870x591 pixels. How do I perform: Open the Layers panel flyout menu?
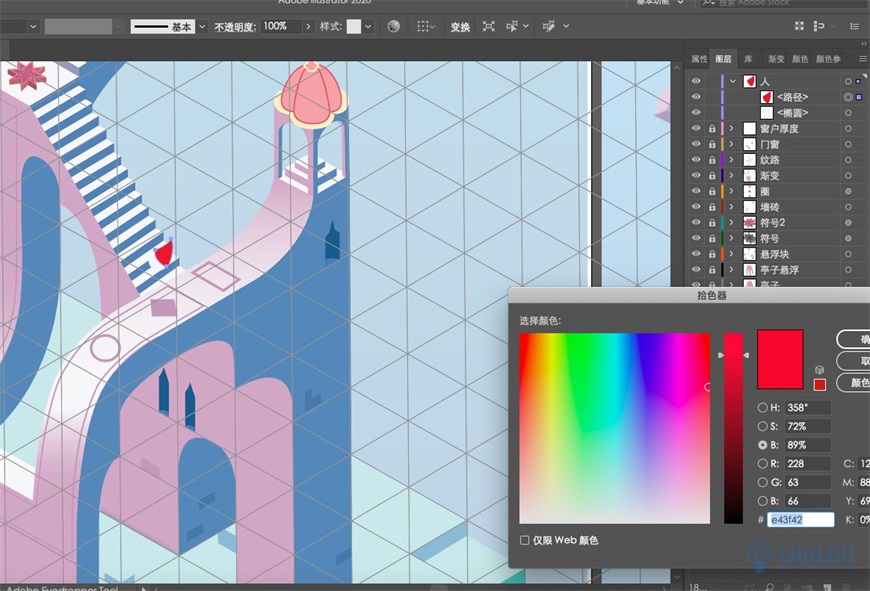pyautogui.click(x=862, y=57)
